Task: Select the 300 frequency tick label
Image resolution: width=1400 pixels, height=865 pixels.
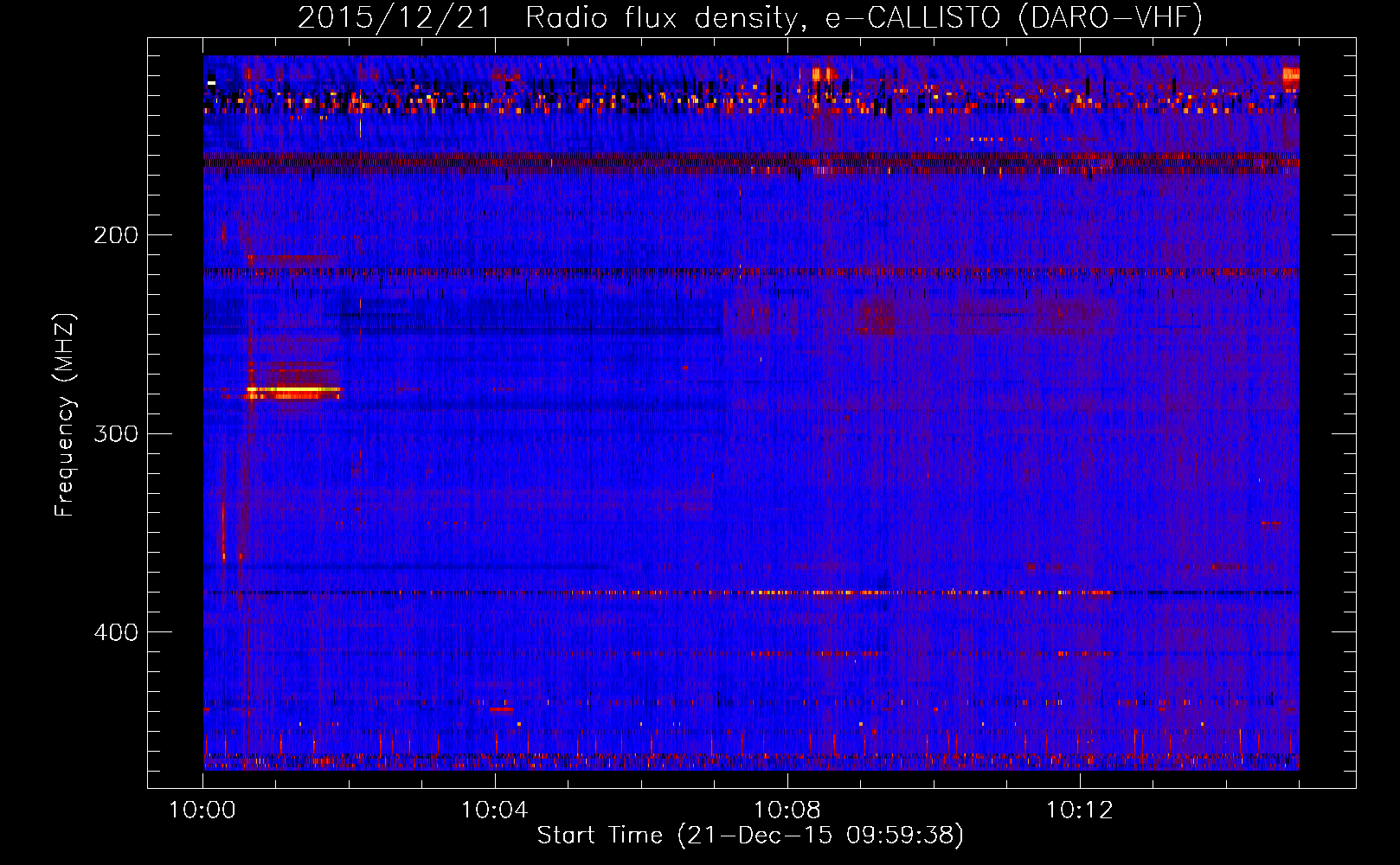Action: tap(116, 433)
